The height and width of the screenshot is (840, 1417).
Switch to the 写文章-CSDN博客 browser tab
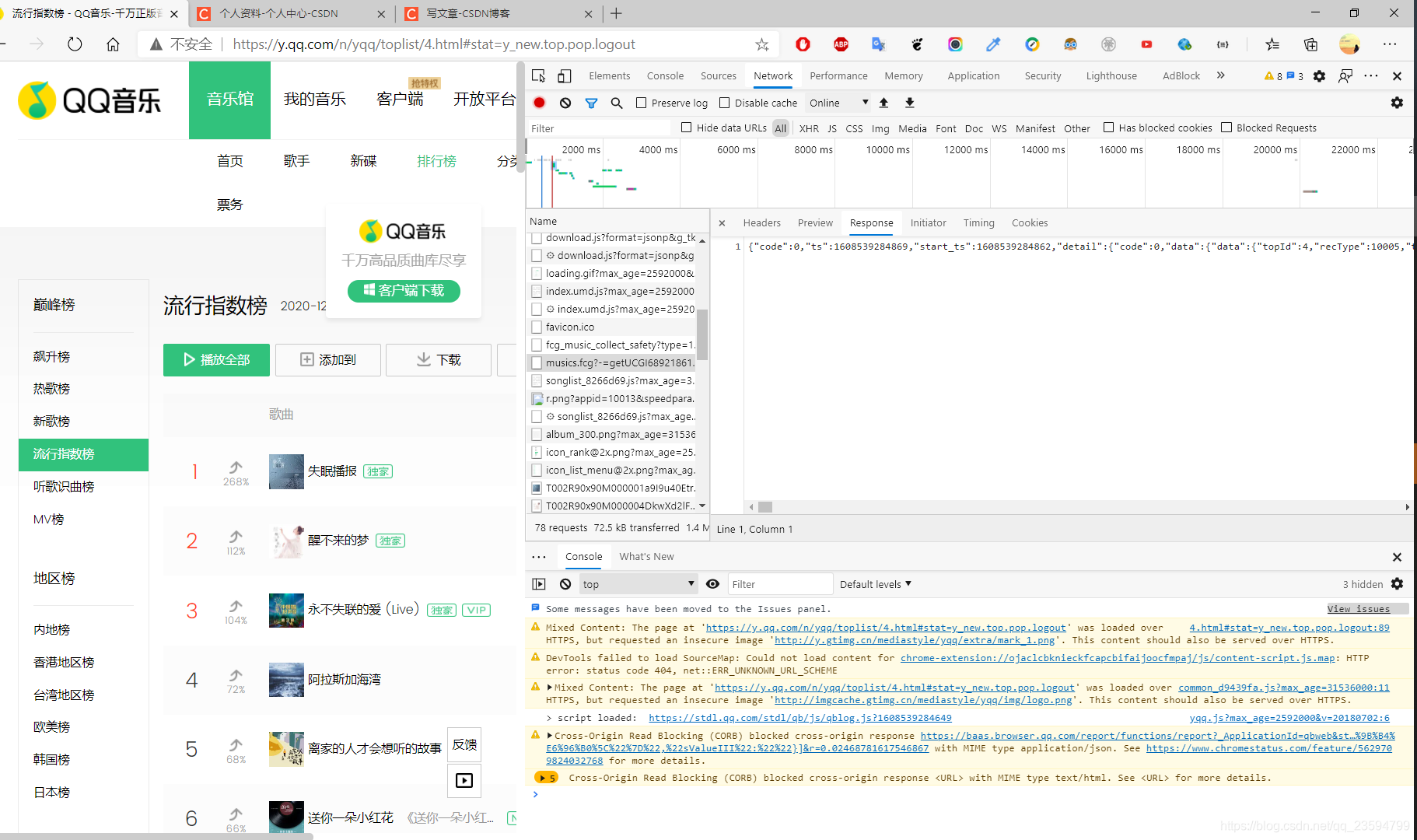pyautogui.click(x=498, y=13)
